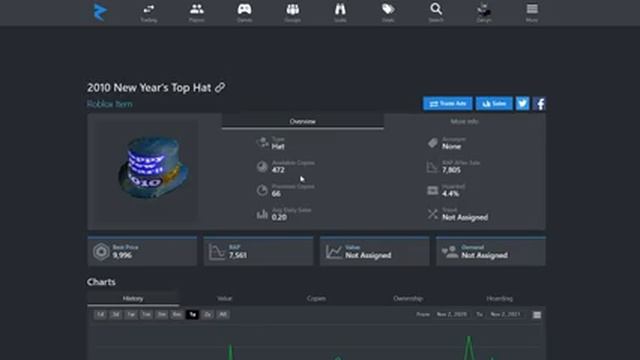
Task: Share item on Facebook
Action: [539, 104]
